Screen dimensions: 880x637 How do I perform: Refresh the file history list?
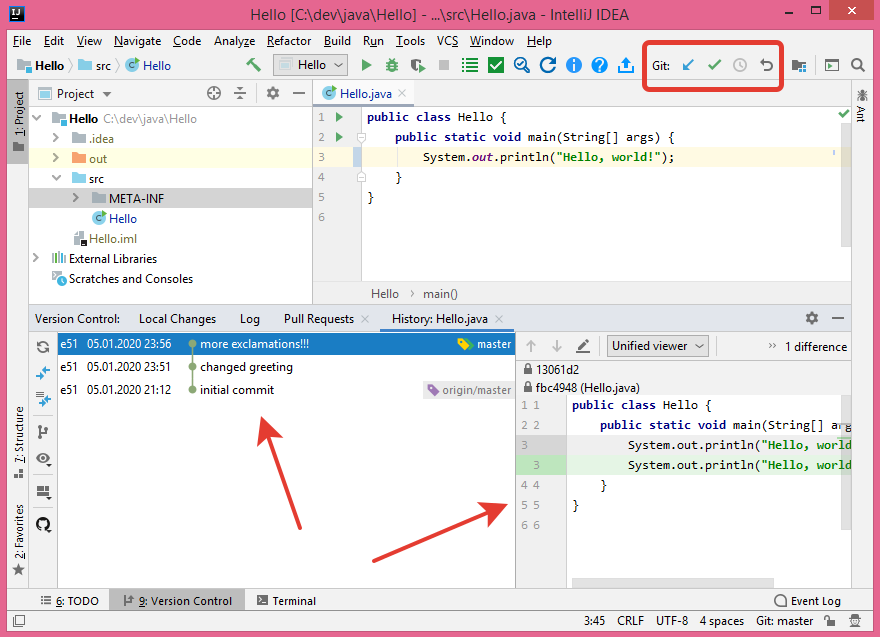point(43,347)
